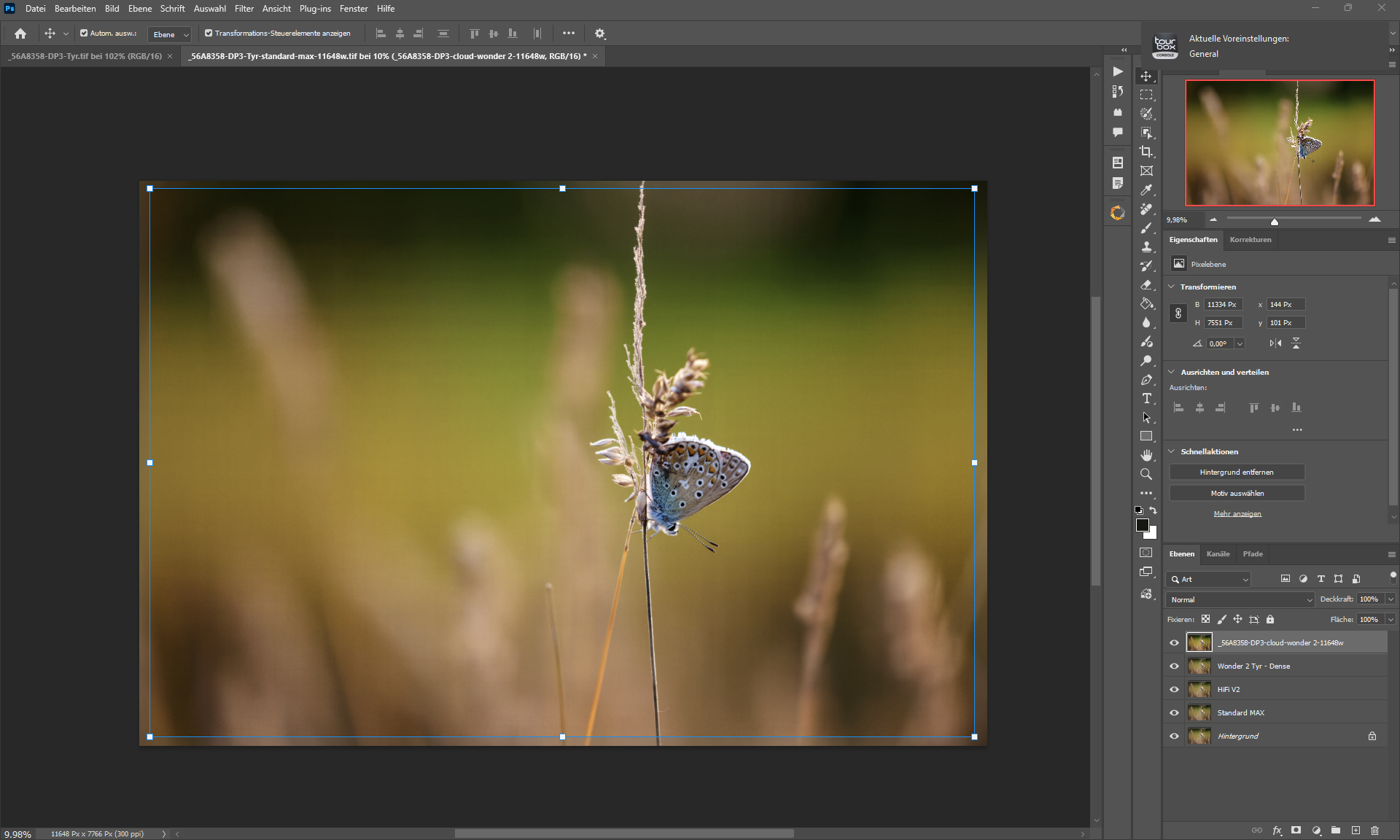Collapse the Schnellaktionen section
This screenshot has height=840, width=1400.
[1172, 452]
